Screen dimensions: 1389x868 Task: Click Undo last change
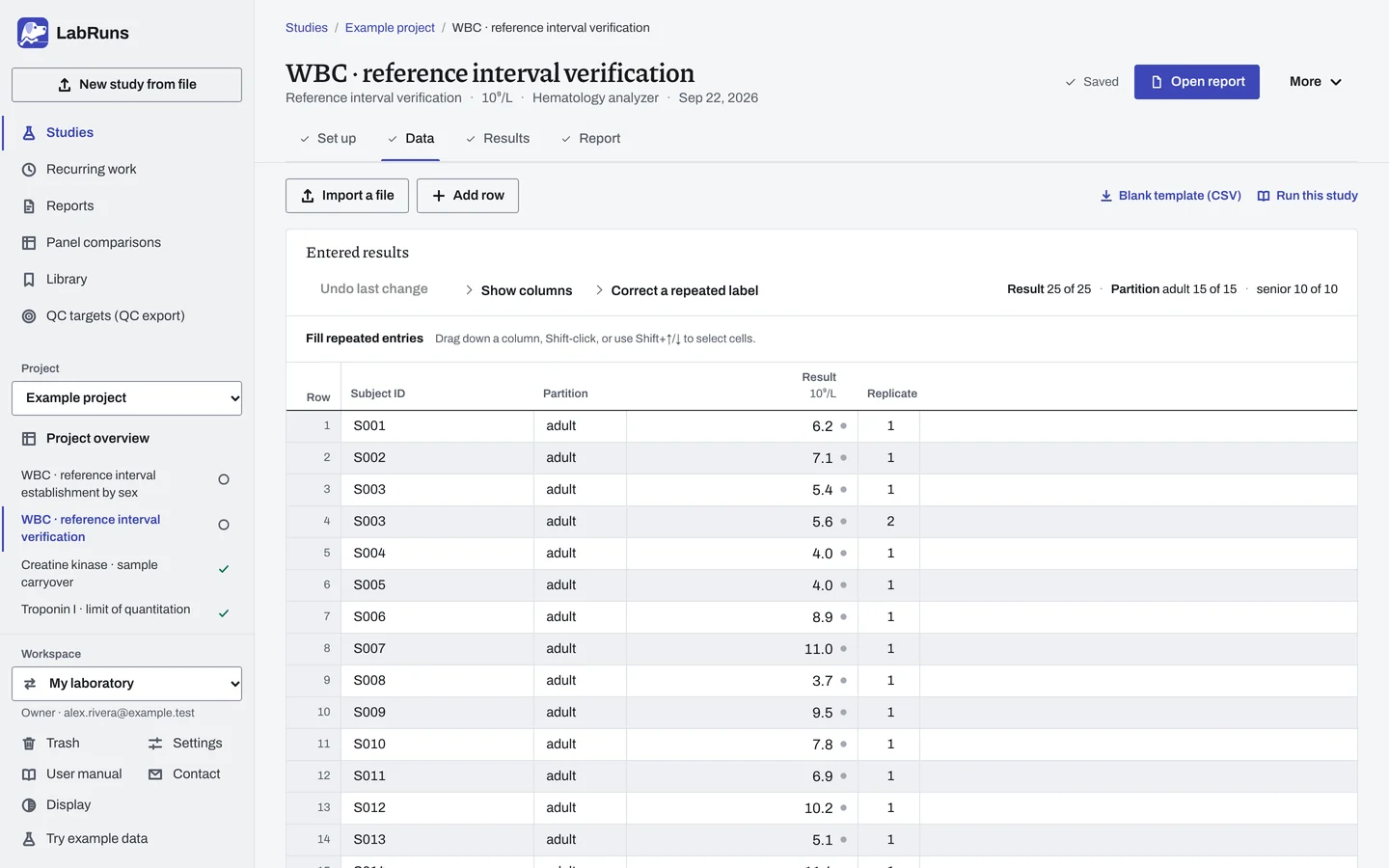click(x=374, y=289)
